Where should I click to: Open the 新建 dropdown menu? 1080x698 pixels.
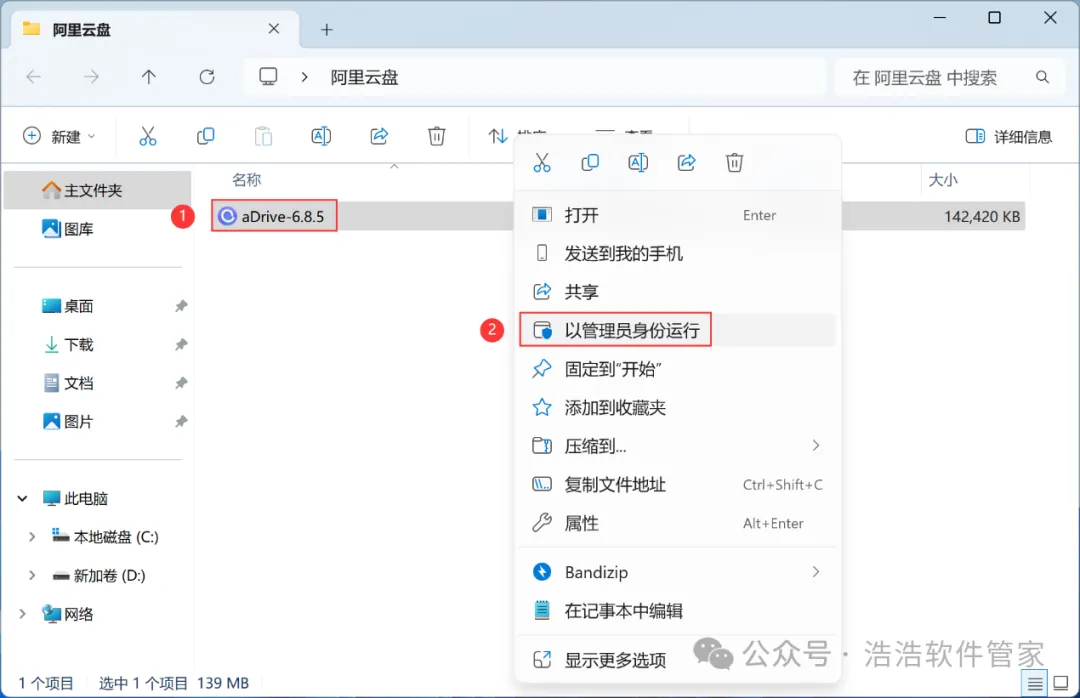tap(59, 136)
